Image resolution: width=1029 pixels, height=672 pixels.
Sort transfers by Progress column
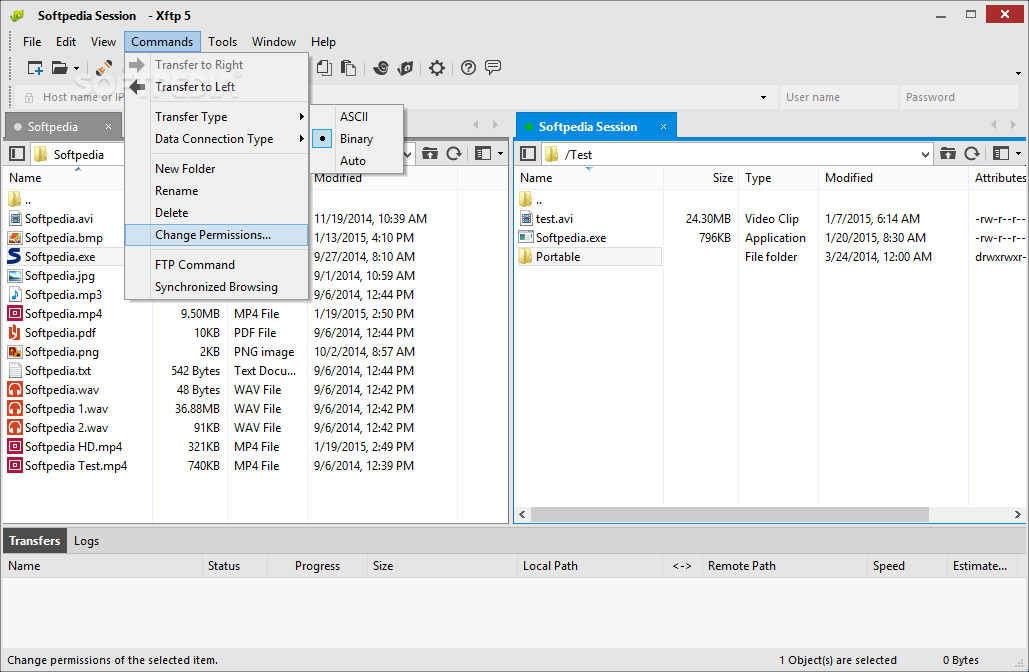tap(317, 566)
